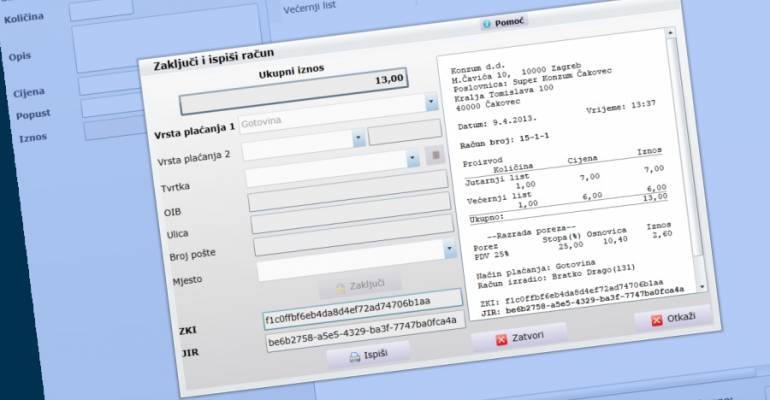Click the amount box right of Vrsta plaćanja 1

pos(404,131)
